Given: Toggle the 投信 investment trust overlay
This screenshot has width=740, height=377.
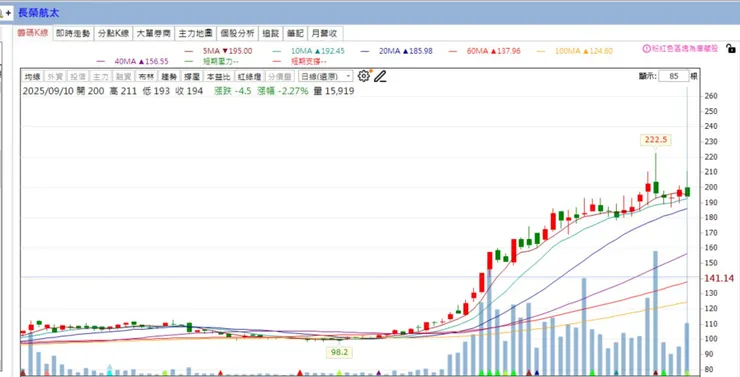Looking at the screenshot, I should (x=78, y=76).
